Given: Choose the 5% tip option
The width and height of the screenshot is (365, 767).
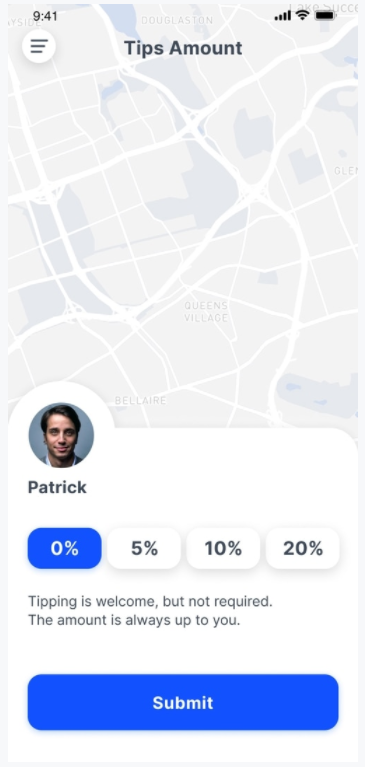Looking at the screenshot, I should coord(144,548).
